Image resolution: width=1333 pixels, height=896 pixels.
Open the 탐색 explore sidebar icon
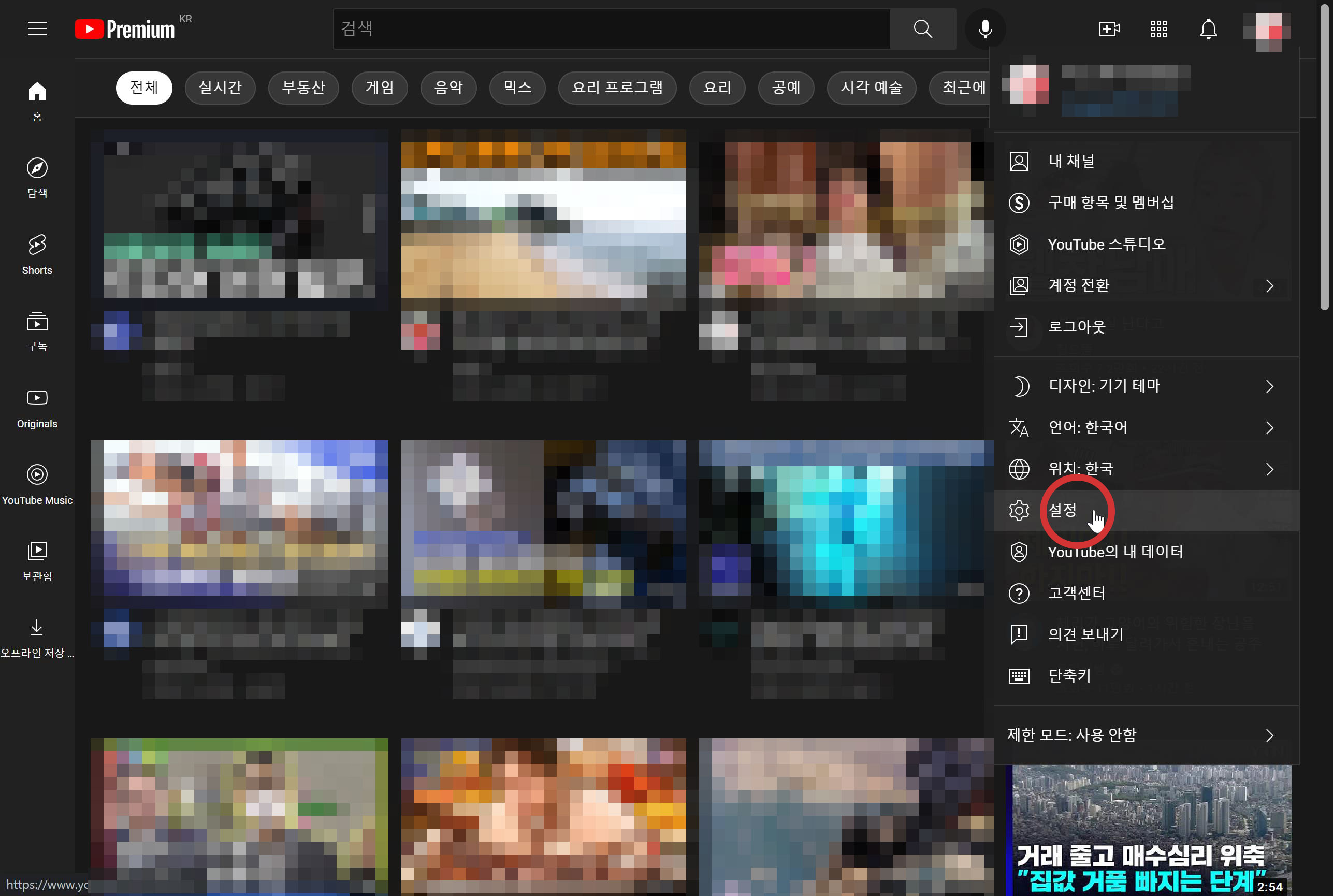(37, 177)
